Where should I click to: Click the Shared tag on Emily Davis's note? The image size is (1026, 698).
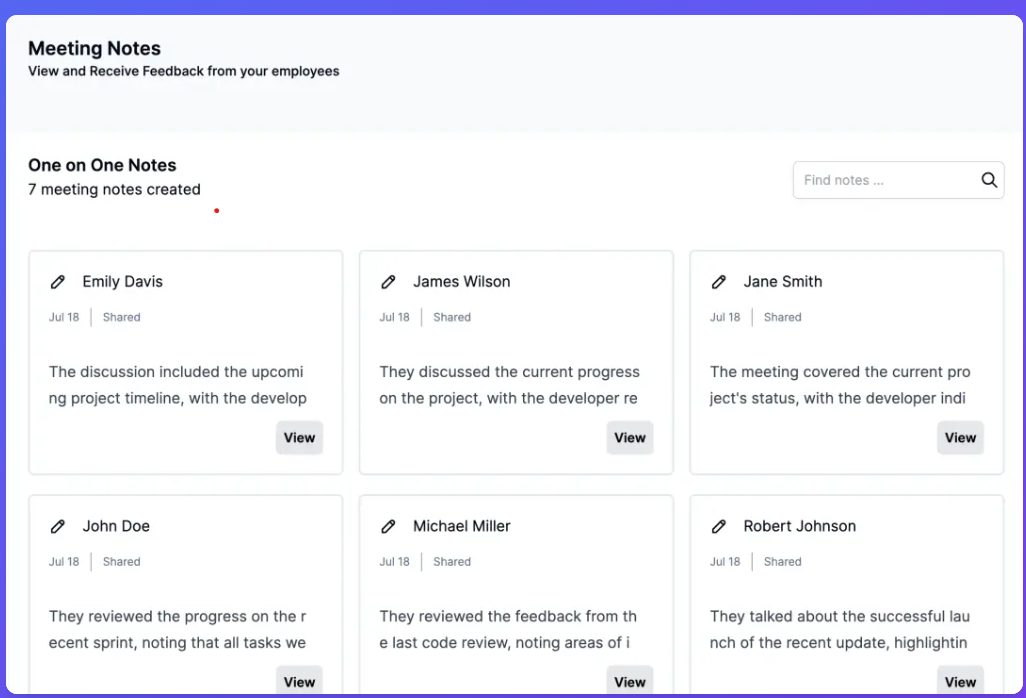coord(120,317)
